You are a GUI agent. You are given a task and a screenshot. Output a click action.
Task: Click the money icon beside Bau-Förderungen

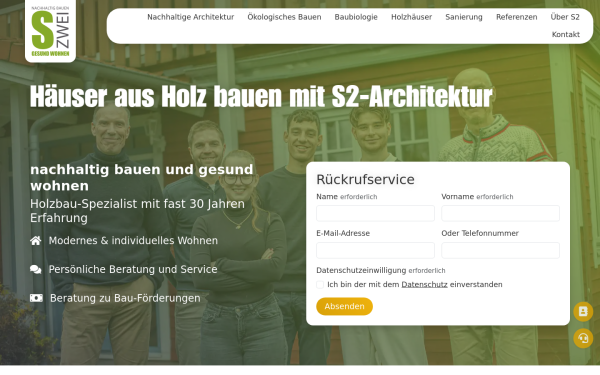tap(36, 298)
